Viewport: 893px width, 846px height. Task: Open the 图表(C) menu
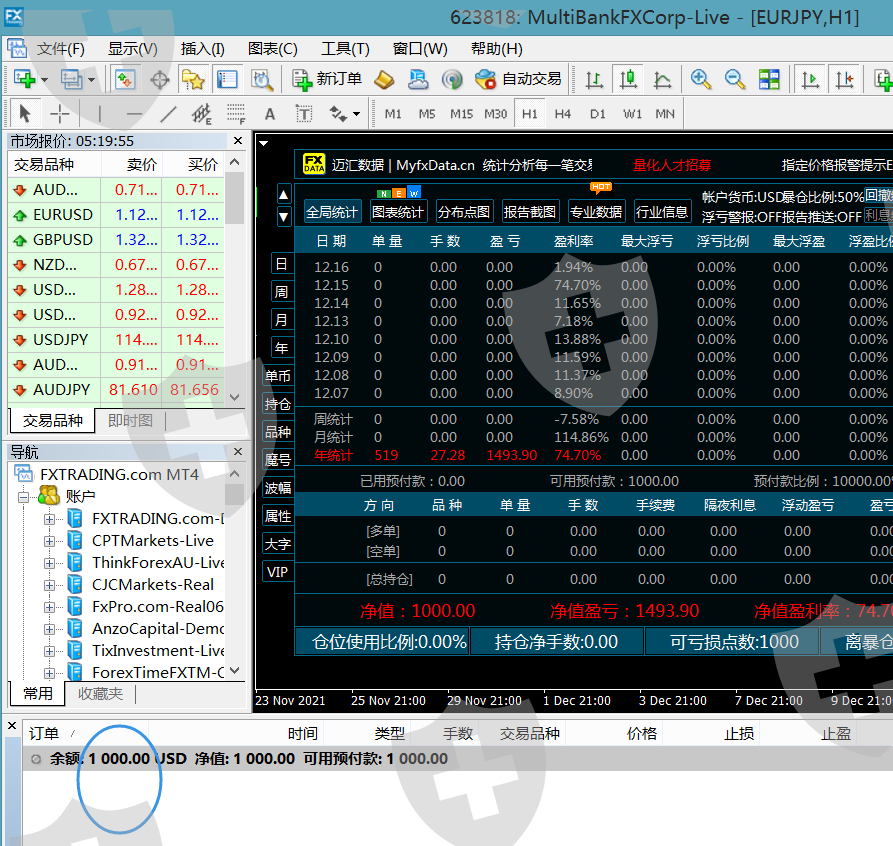[x=272, y=49]
